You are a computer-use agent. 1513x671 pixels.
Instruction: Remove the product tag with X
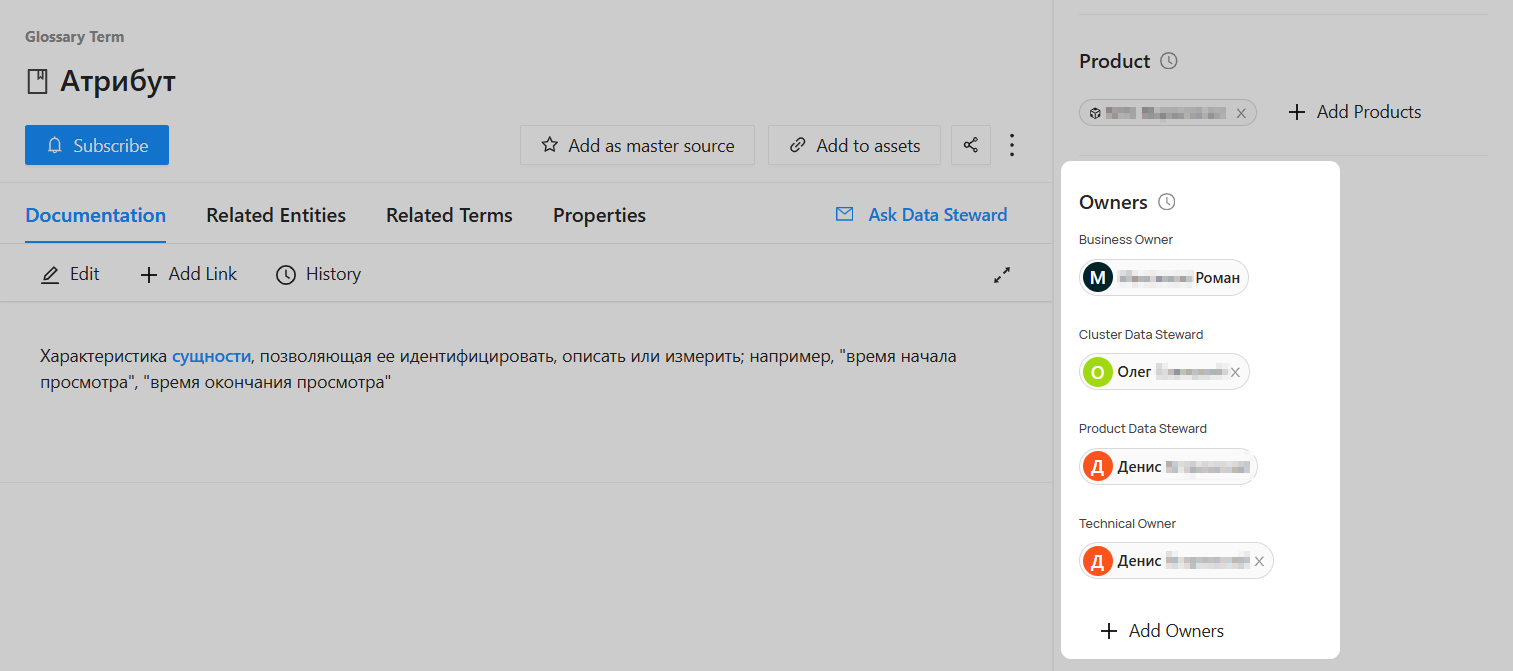(1241, 113)
